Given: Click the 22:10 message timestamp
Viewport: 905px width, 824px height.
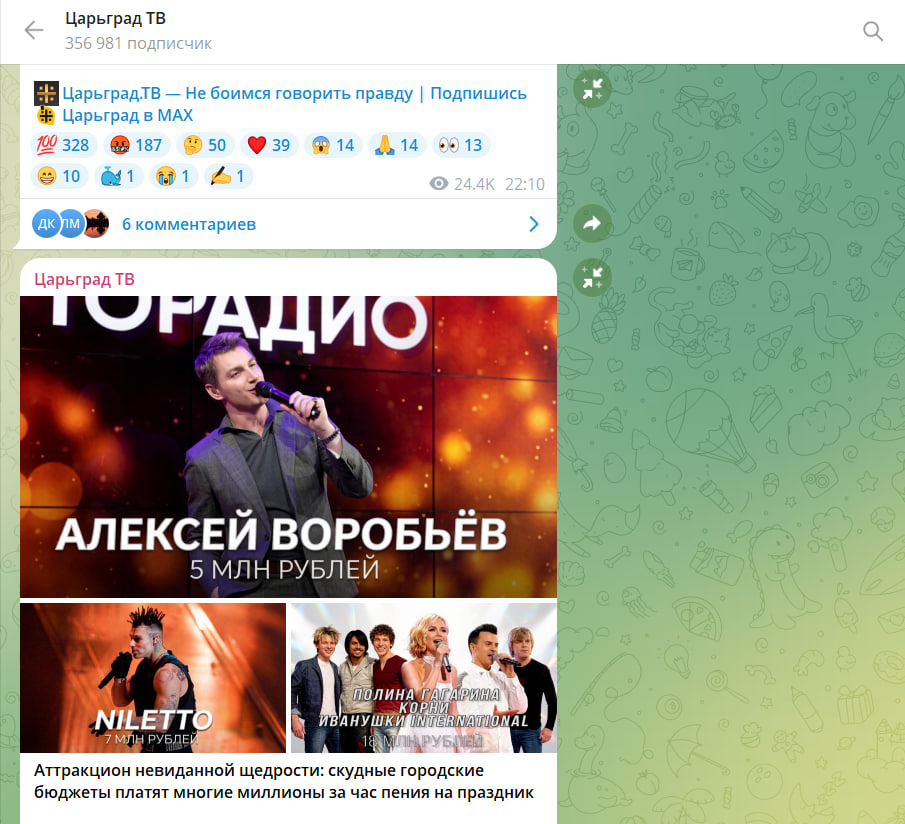Looking at the screenshot, I should pos(525,184).
